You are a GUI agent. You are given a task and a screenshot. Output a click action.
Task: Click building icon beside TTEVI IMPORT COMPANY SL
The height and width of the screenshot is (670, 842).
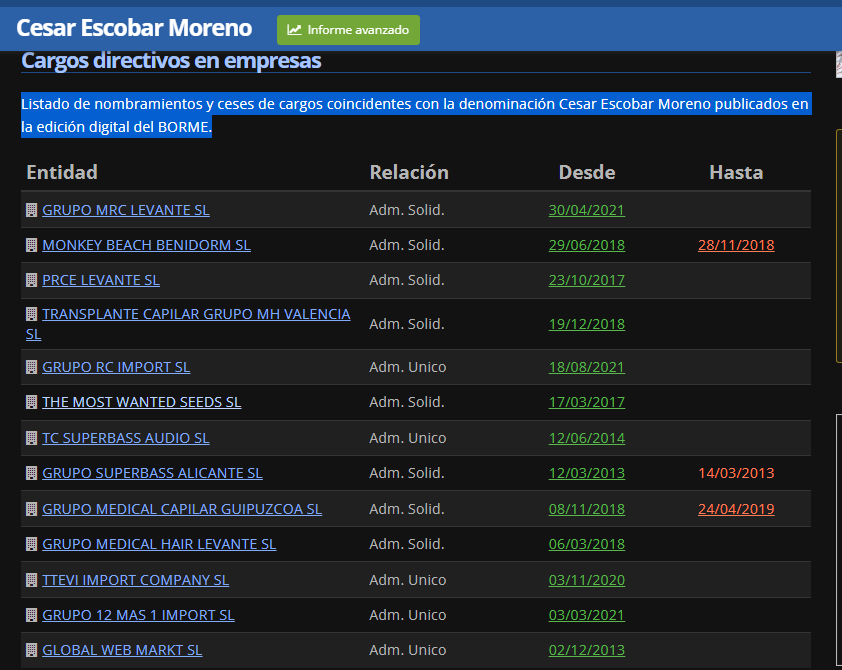click(x=32, y=580)
